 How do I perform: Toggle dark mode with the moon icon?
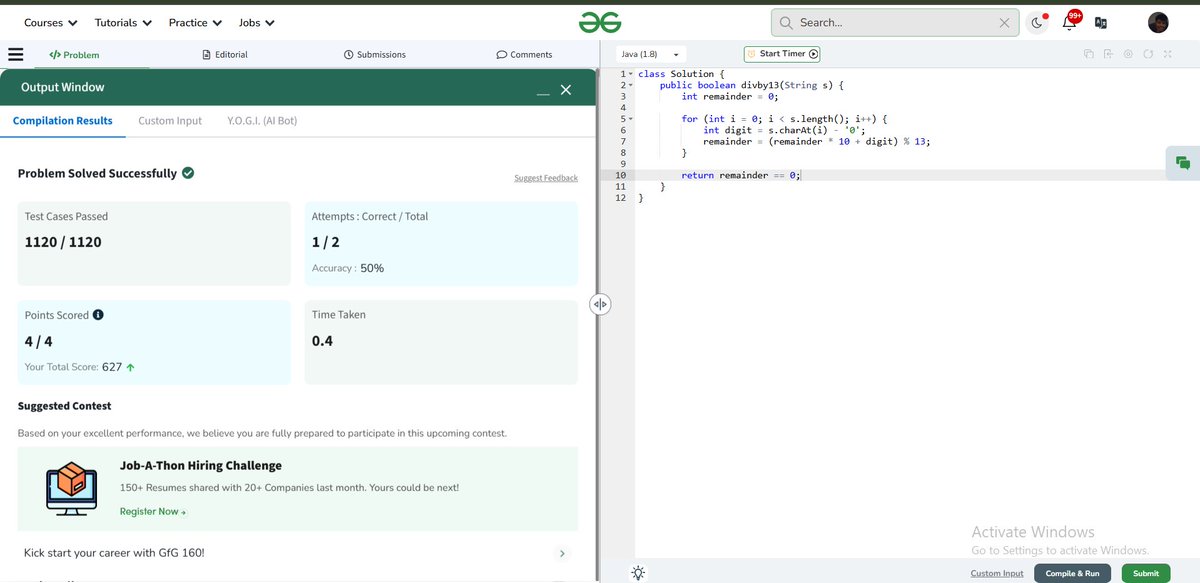tap(1037, 22)
